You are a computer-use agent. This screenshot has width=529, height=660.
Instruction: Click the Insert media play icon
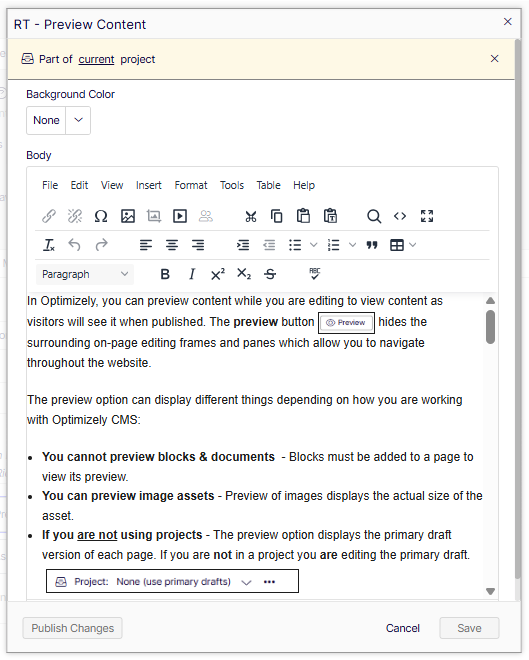(x=180, y=216)
